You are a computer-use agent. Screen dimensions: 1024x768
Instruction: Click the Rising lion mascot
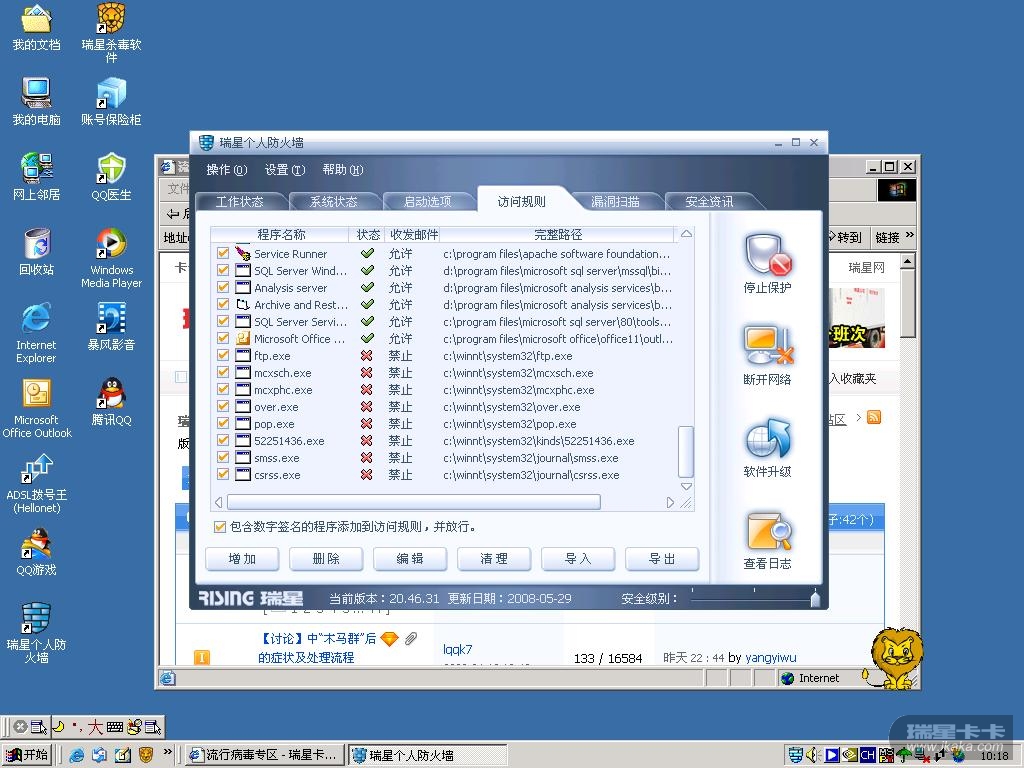[896, 658]
